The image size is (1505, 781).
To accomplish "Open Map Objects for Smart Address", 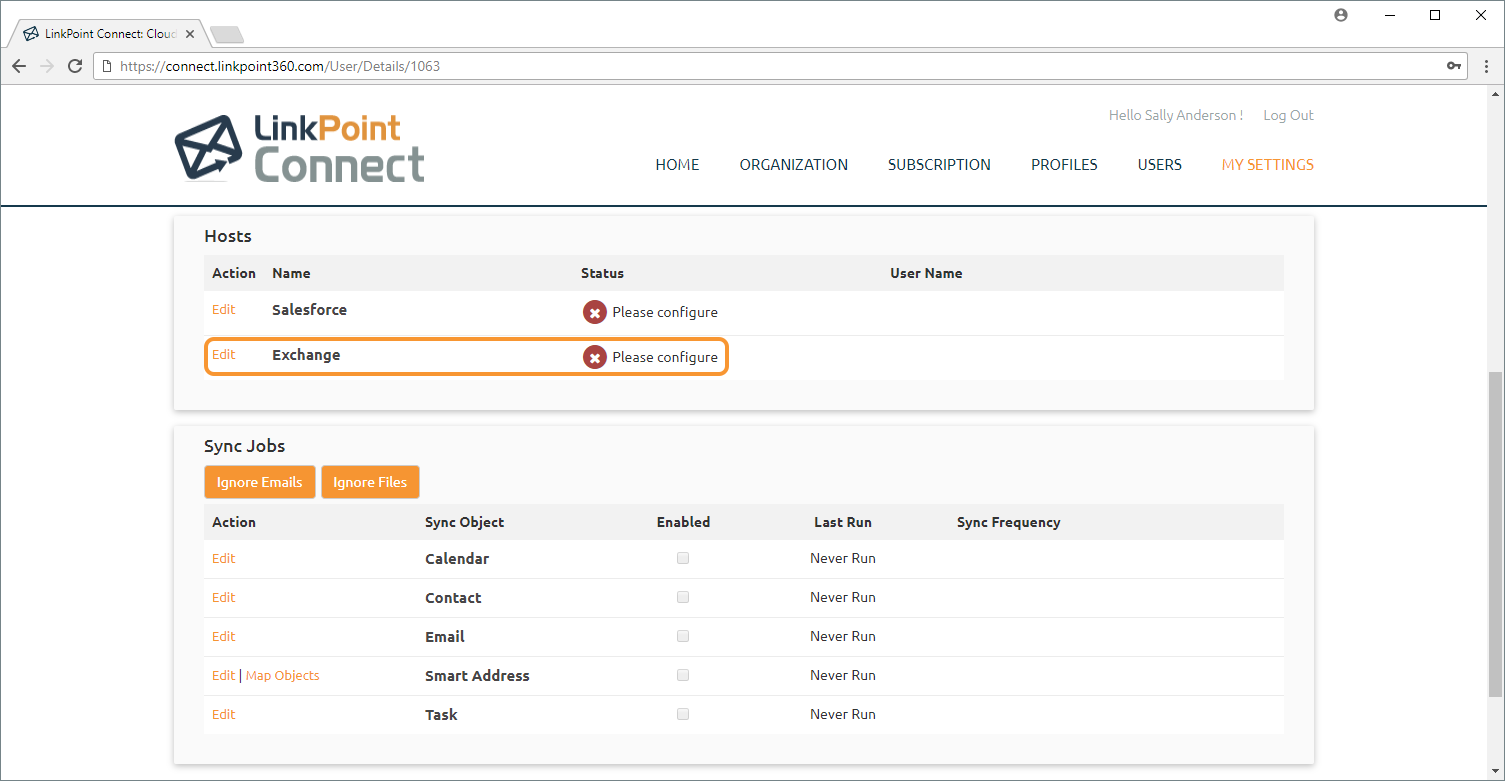I will point(283,675).
